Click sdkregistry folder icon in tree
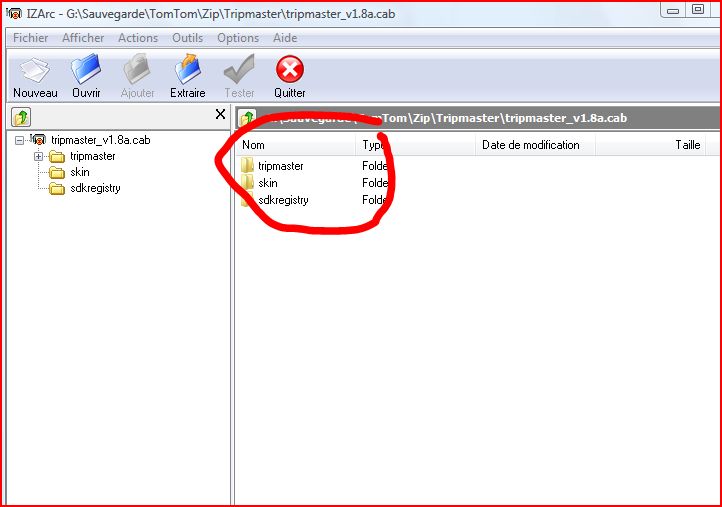Screen dimensions: 722x507 (57, 188)
